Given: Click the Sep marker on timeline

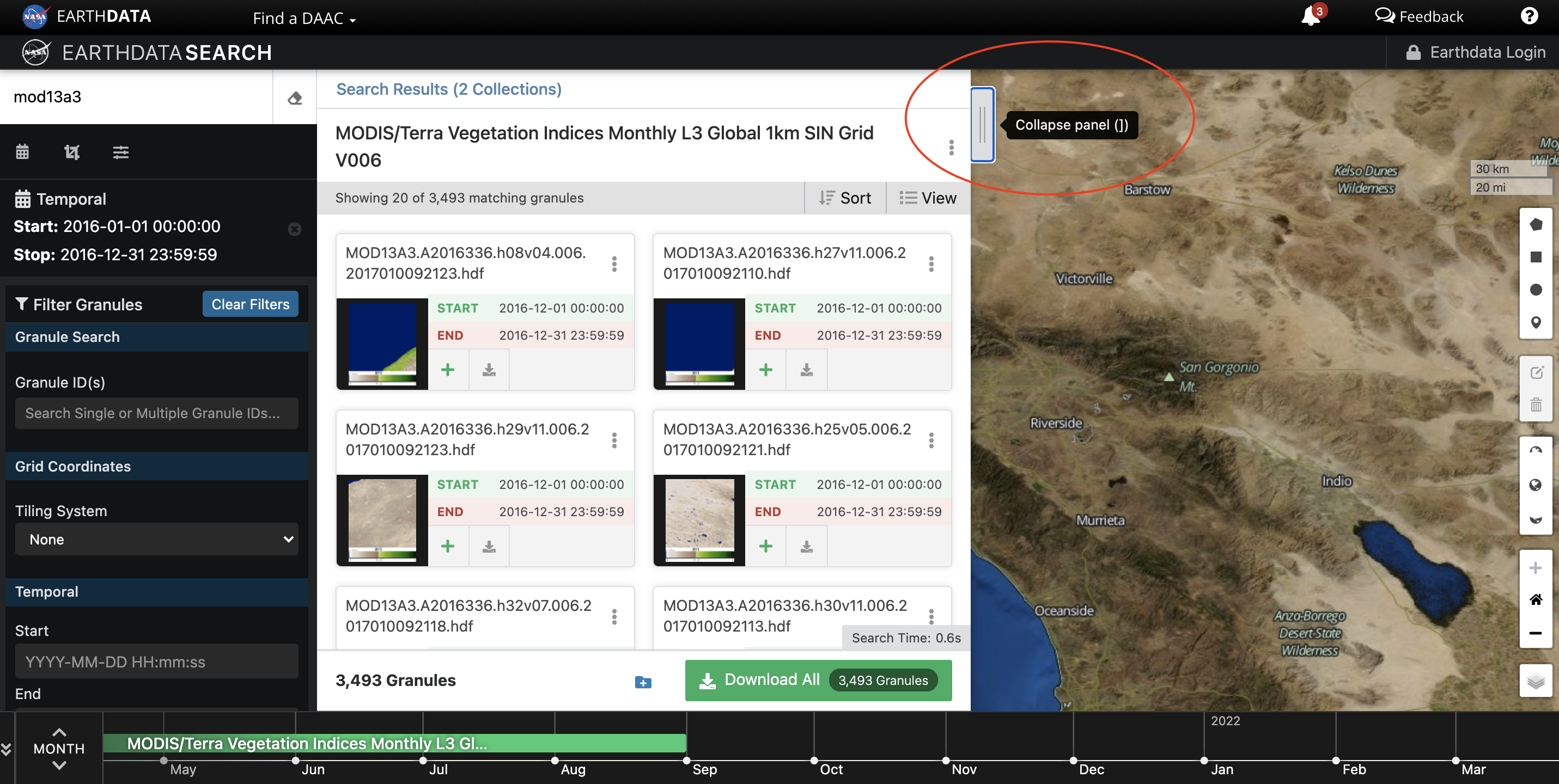Looking at the screenshot, I should pyautogui.click(x=687, y=761).
